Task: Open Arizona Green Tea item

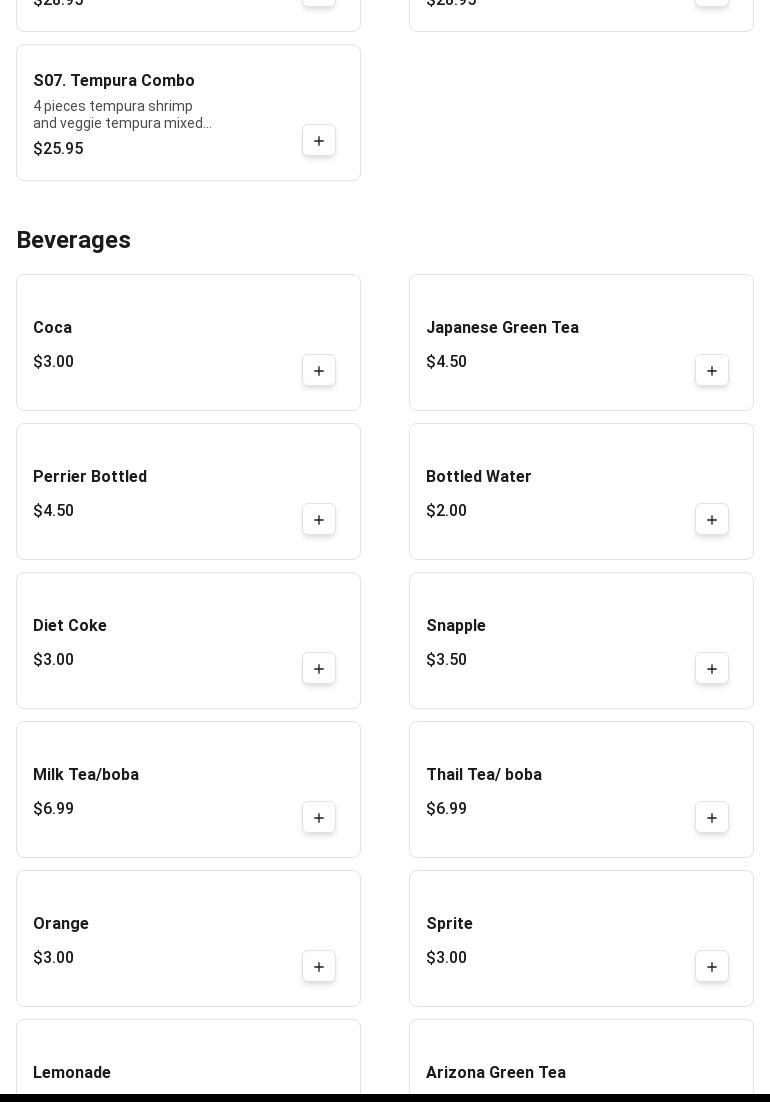Action: coord(496,1073)
